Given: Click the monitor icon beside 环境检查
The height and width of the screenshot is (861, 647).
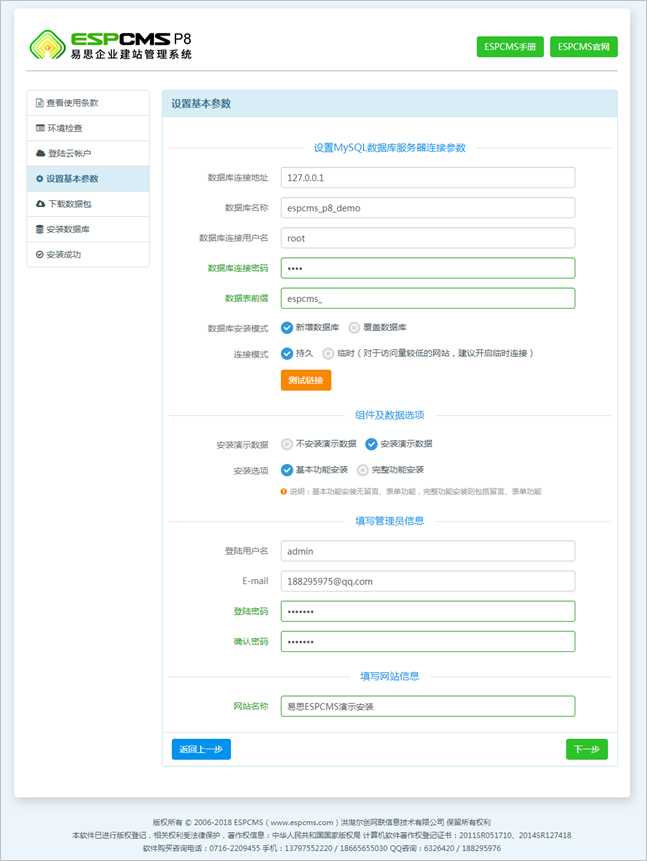Looking at the screenshot, I should [x=40, y=128].
